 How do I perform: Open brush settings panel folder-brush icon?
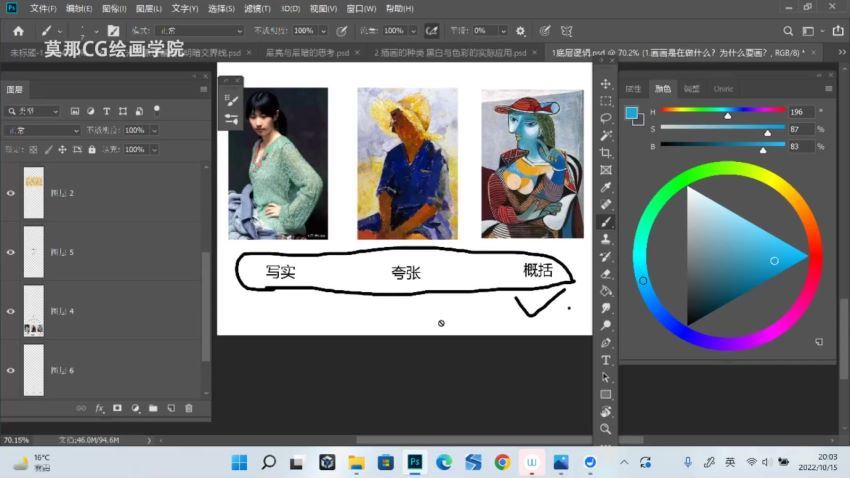pos(113,31)
